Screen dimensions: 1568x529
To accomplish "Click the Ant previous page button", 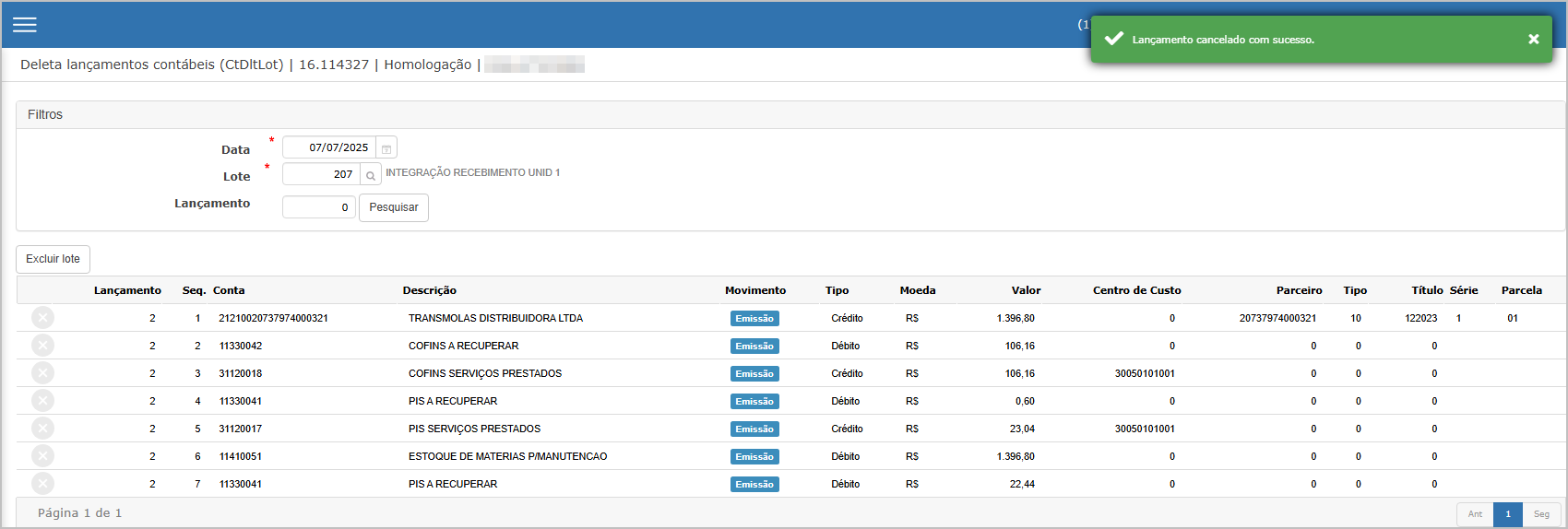I will tap(1475, 514).
